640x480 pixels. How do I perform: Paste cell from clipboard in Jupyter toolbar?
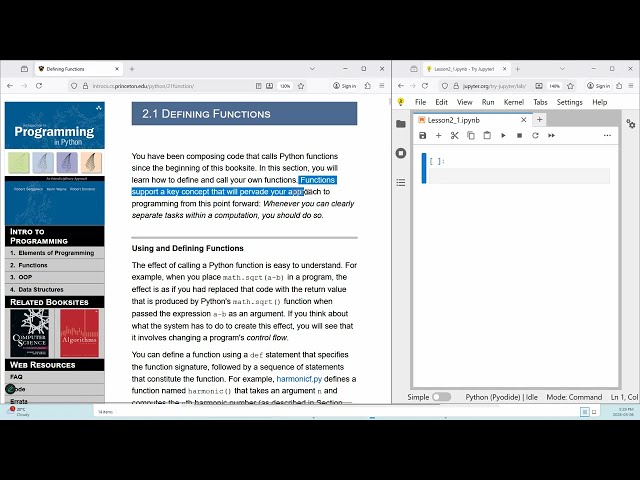click(x=486, y=135)
